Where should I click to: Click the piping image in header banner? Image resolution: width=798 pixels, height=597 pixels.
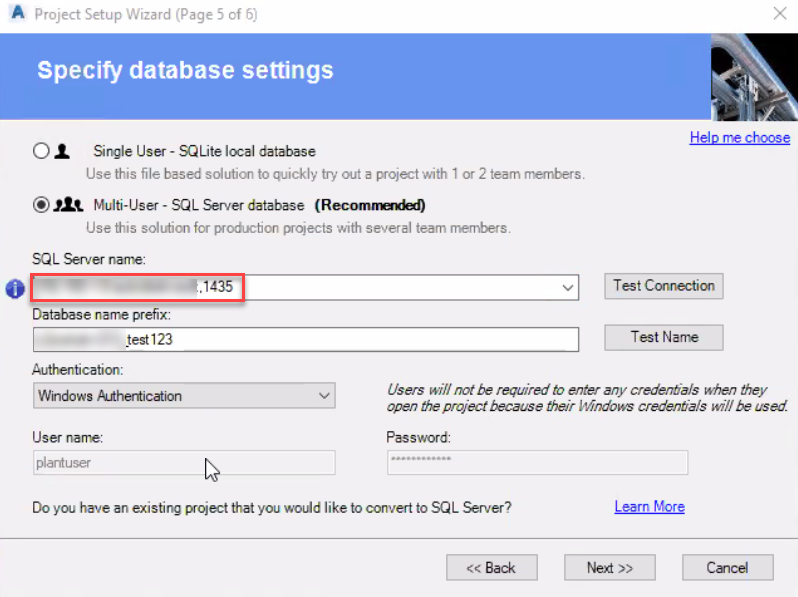point(754,77)
